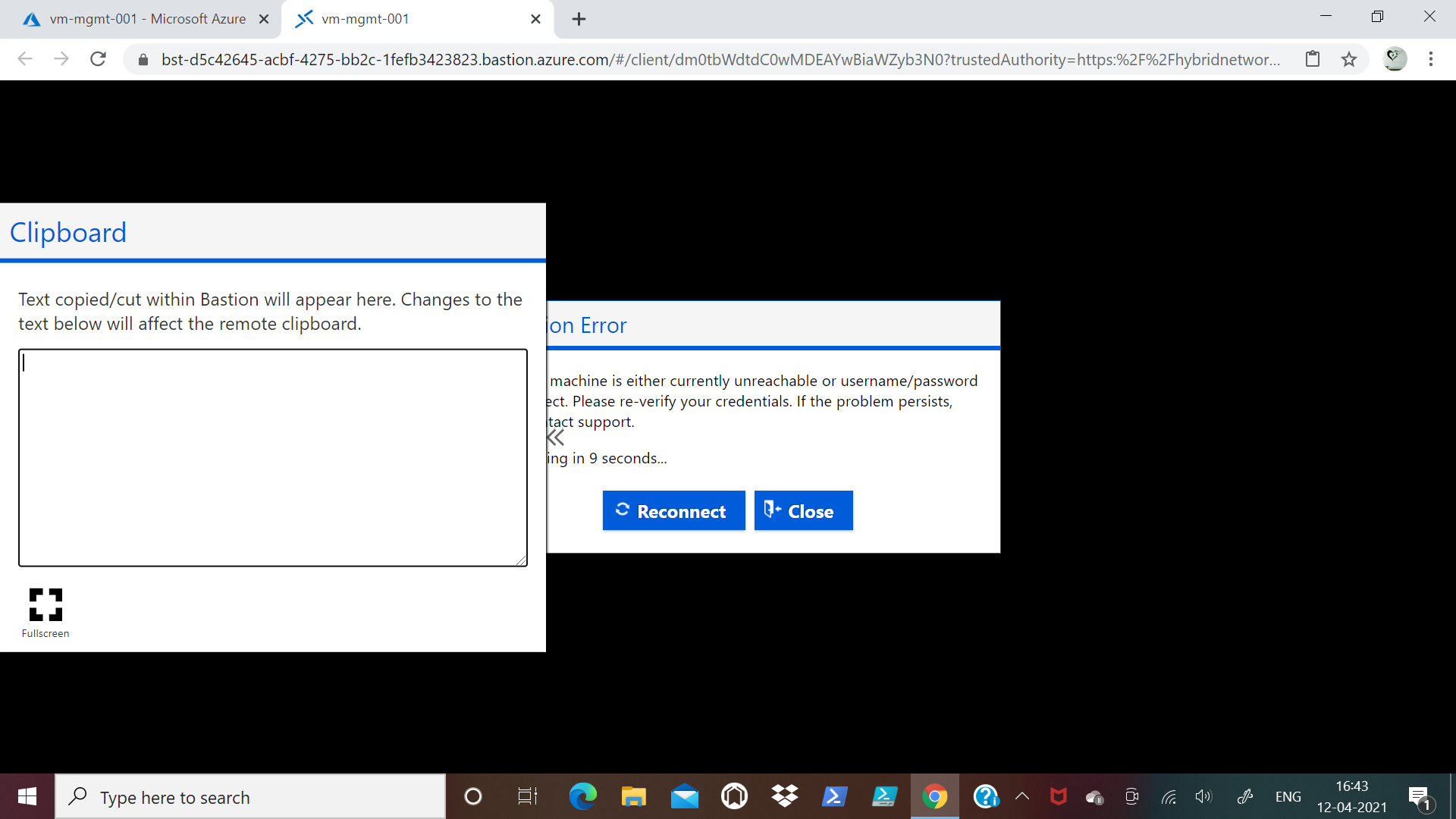Open the Chrome three-dot menu
1456x819 pixels.
[1430, 59]
